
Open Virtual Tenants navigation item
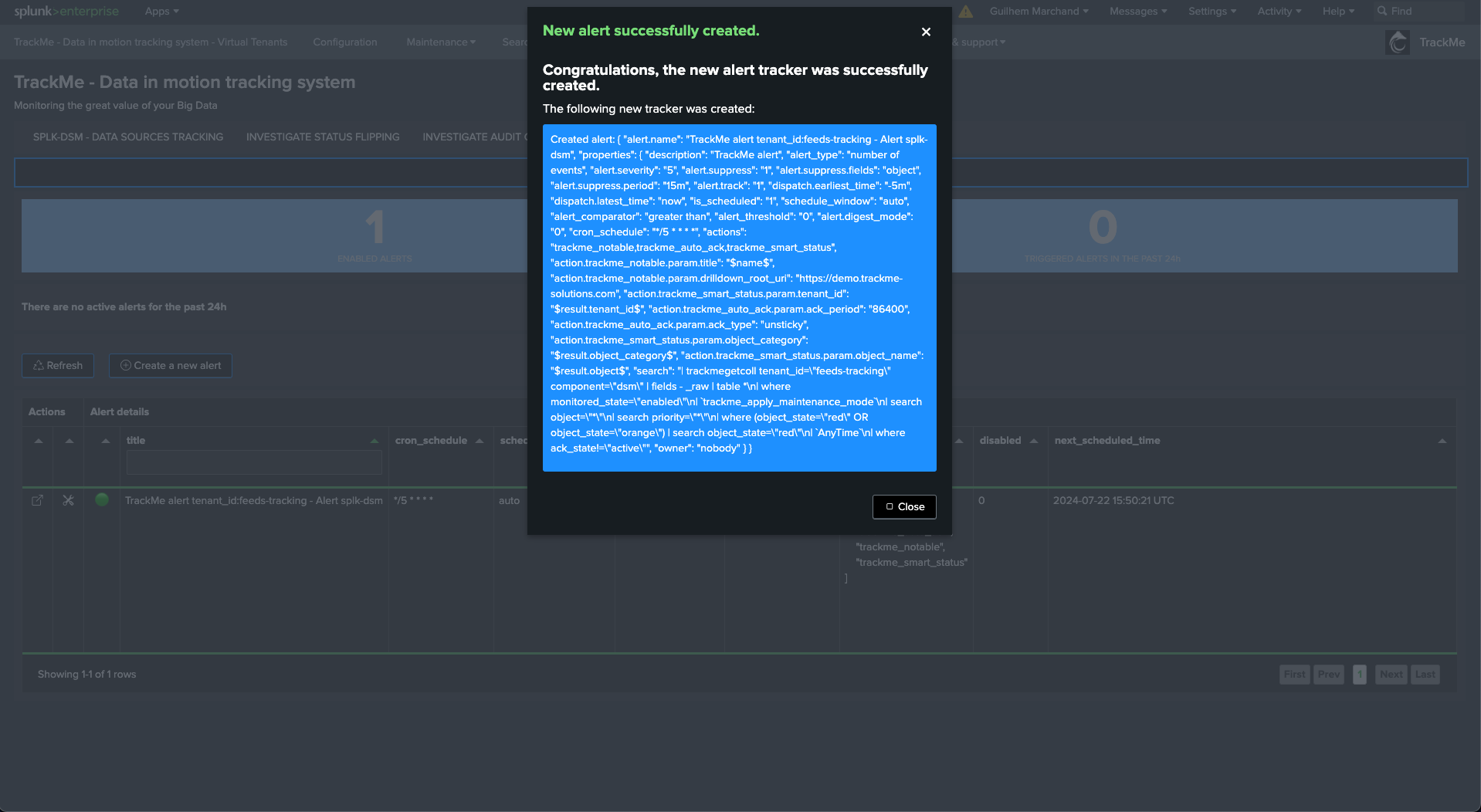151,42
